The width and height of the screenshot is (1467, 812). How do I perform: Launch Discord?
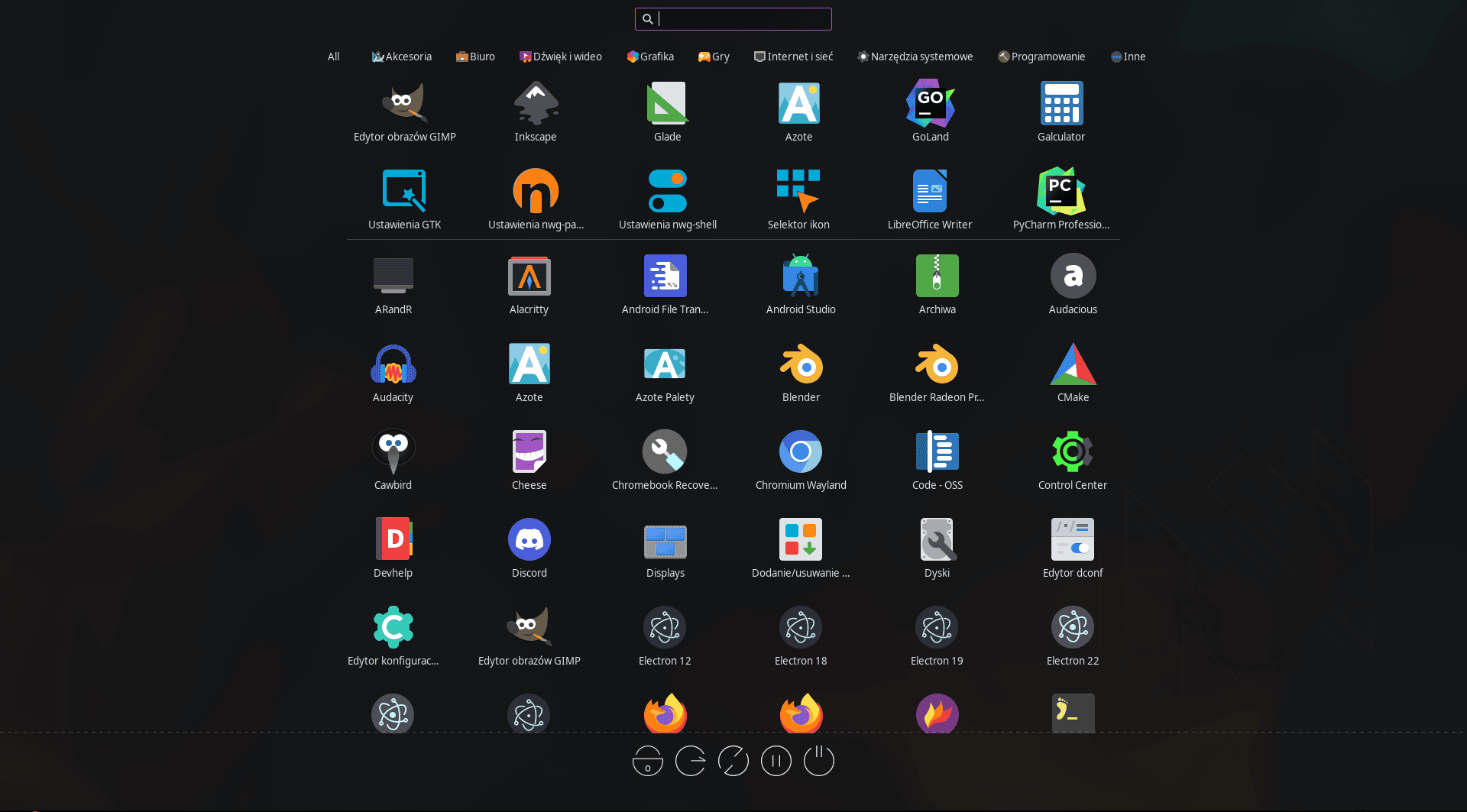click(x=529, y=548)
